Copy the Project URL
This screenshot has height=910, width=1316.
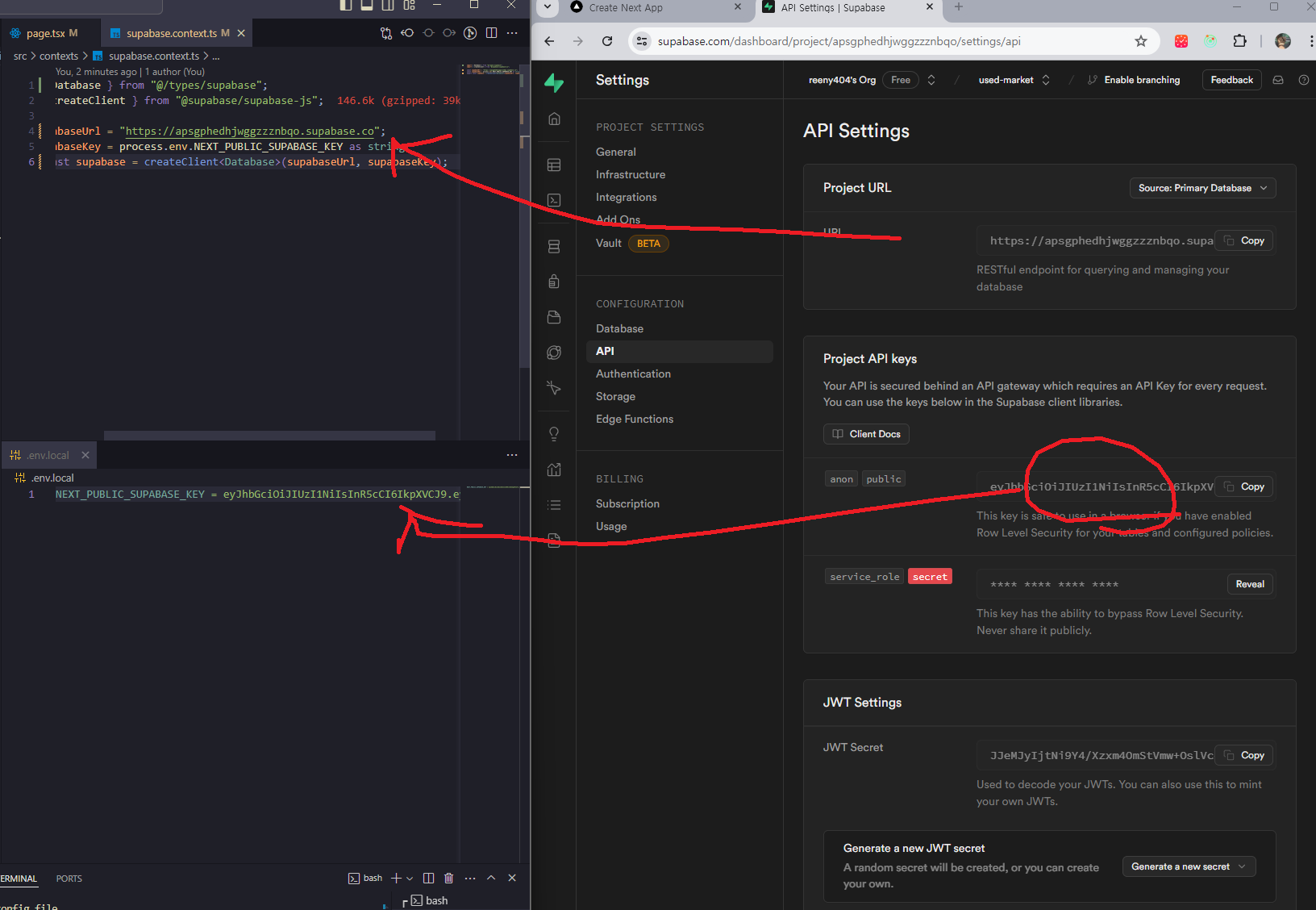point(1244,240)
